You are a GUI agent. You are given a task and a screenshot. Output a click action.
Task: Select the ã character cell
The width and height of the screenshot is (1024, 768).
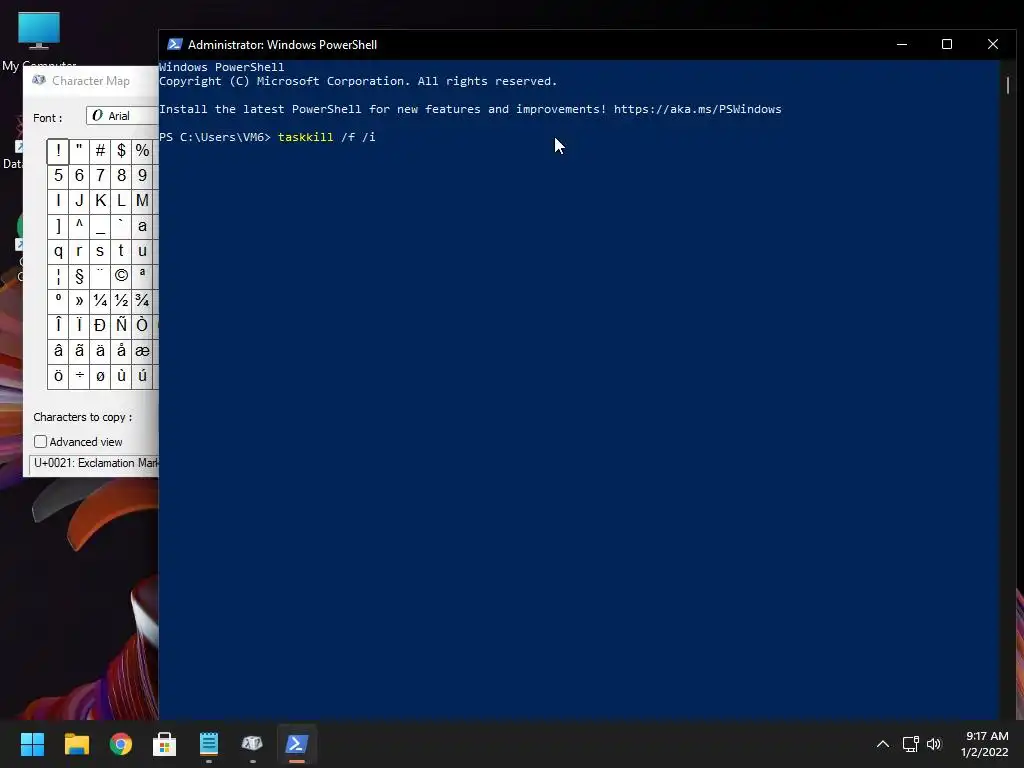[79, 351]
